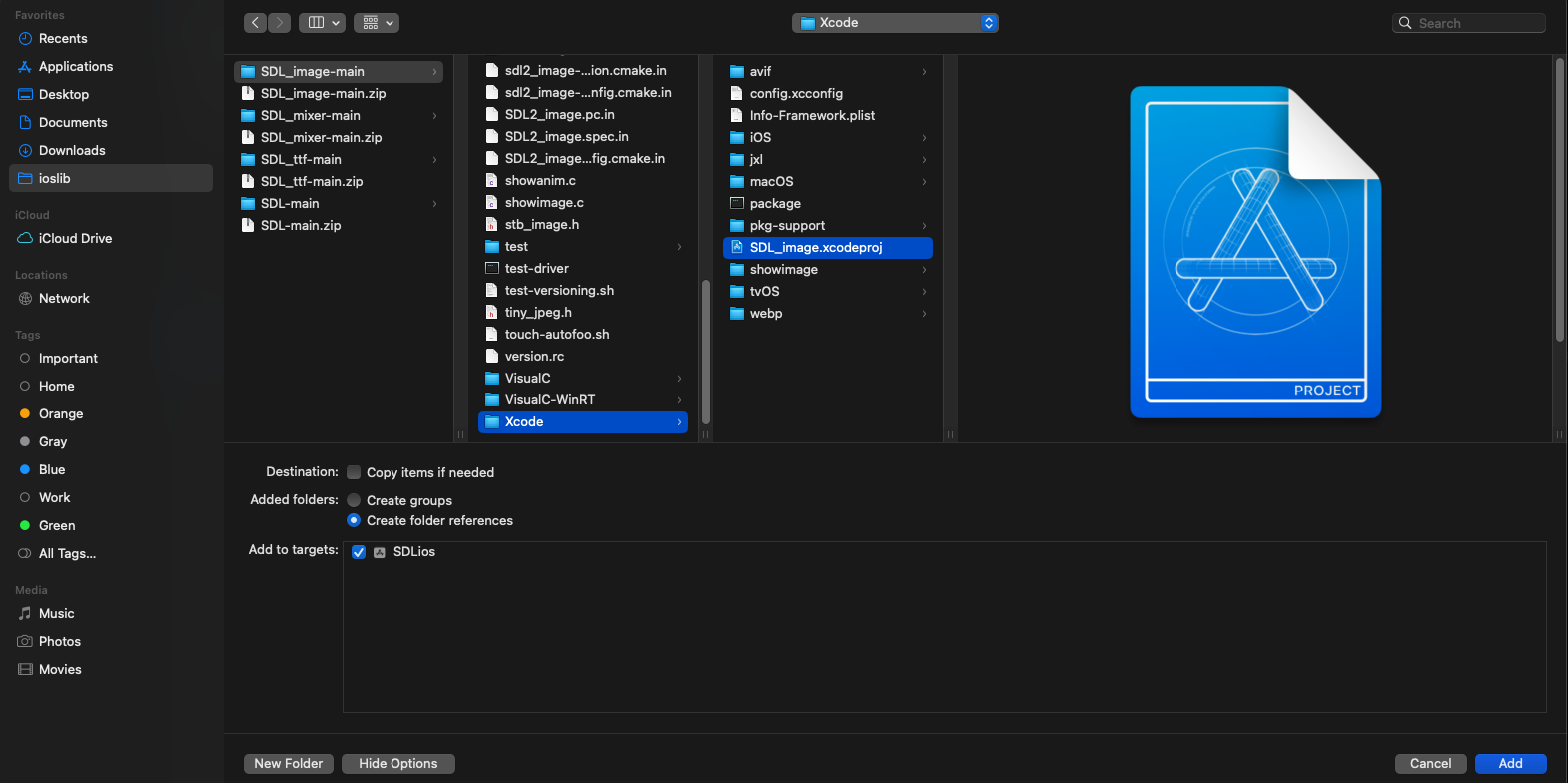
Task: Expand the SDL_ttf-main folder chevron
Action: click(434, 159)
